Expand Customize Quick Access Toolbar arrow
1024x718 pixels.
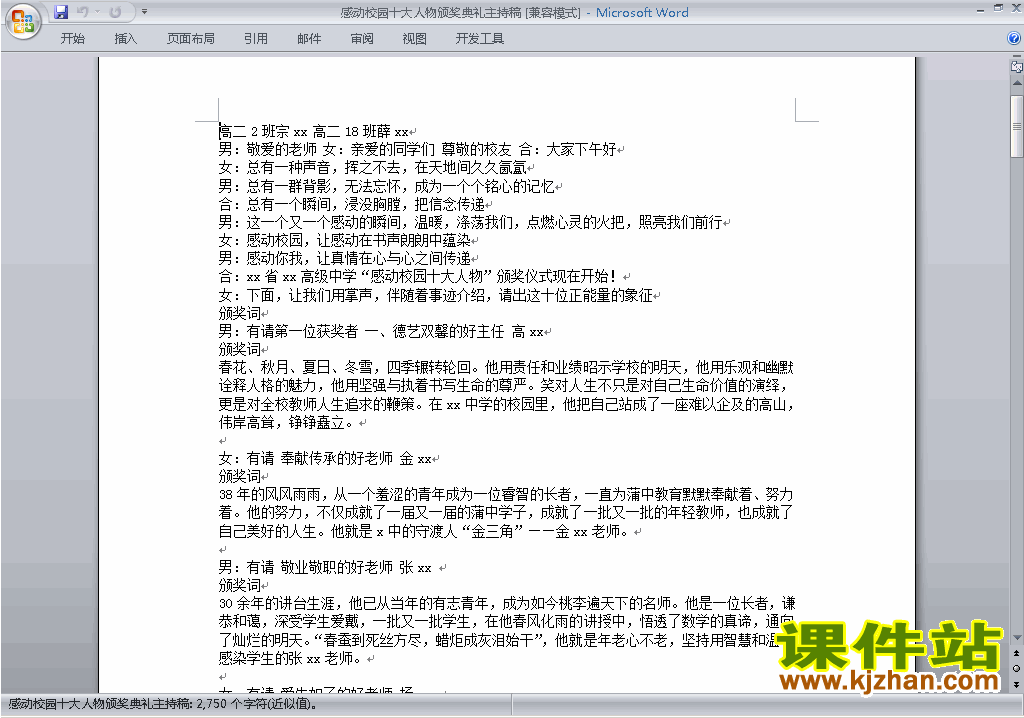pos(144,12)
